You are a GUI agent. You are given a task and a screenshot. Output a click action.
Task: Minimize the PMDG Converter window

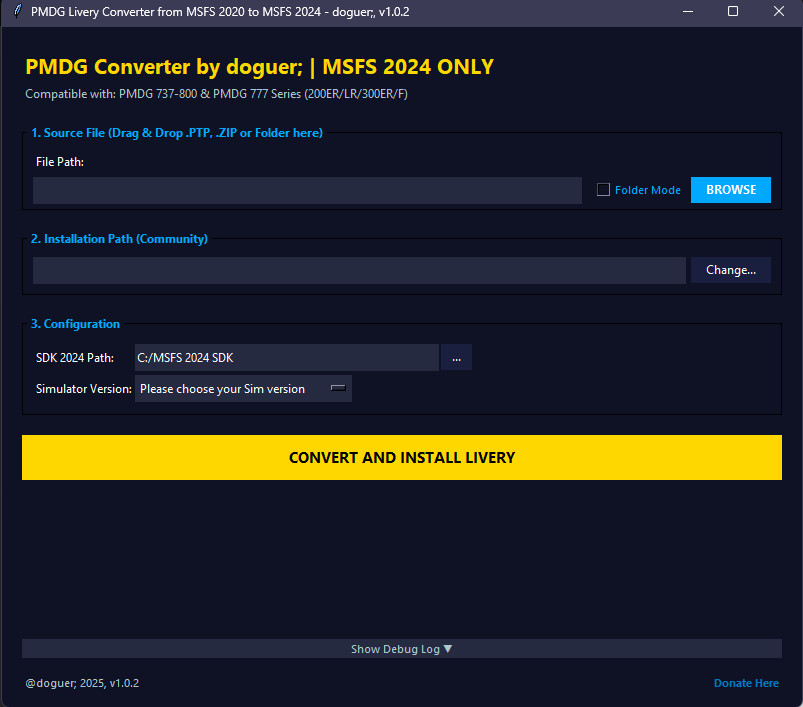pyautogui.click(x=687, y=12)
